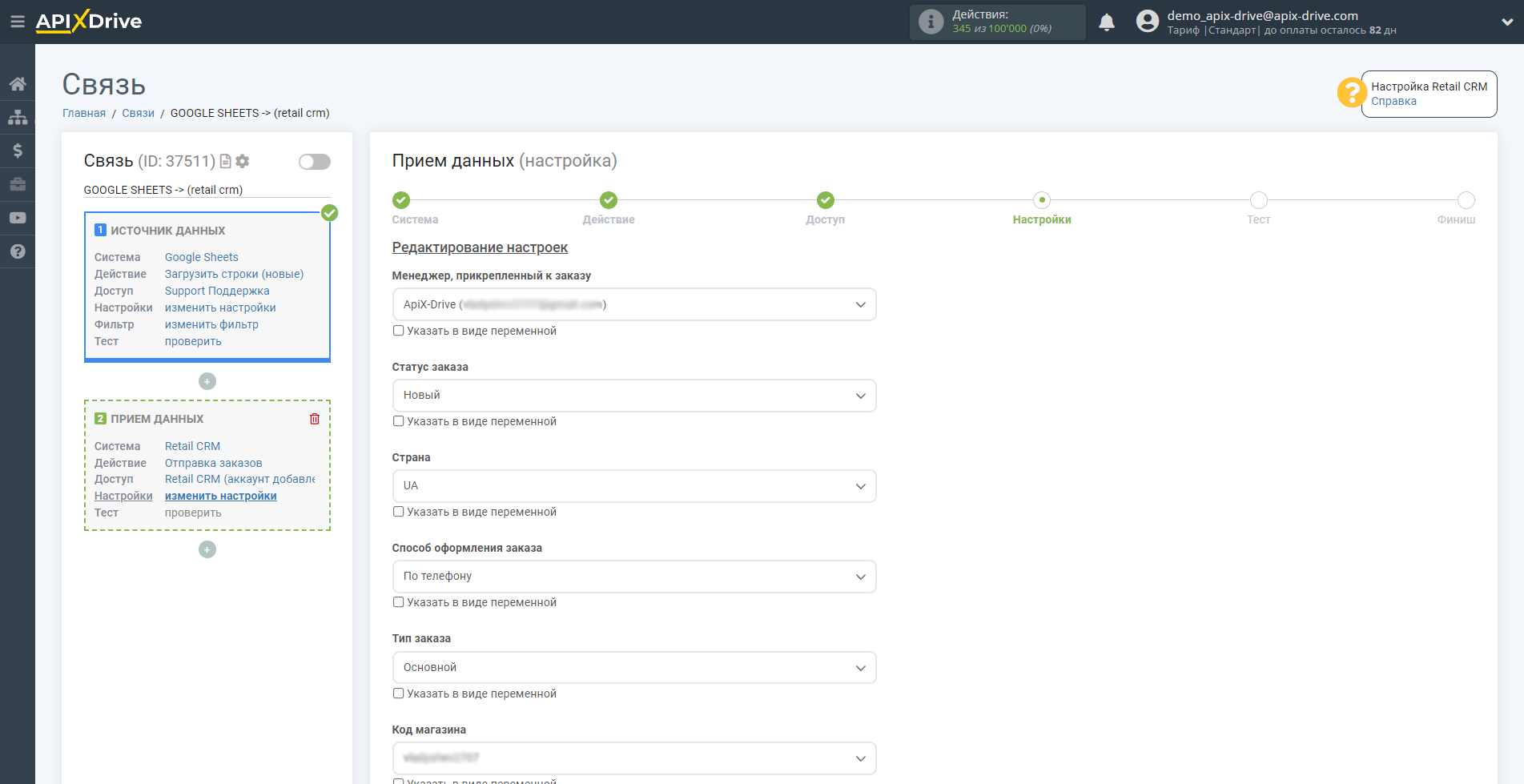Screen dimensions: 1524x784
Task: Click the Редактирование настроек heading
Action: pos(480,247)
